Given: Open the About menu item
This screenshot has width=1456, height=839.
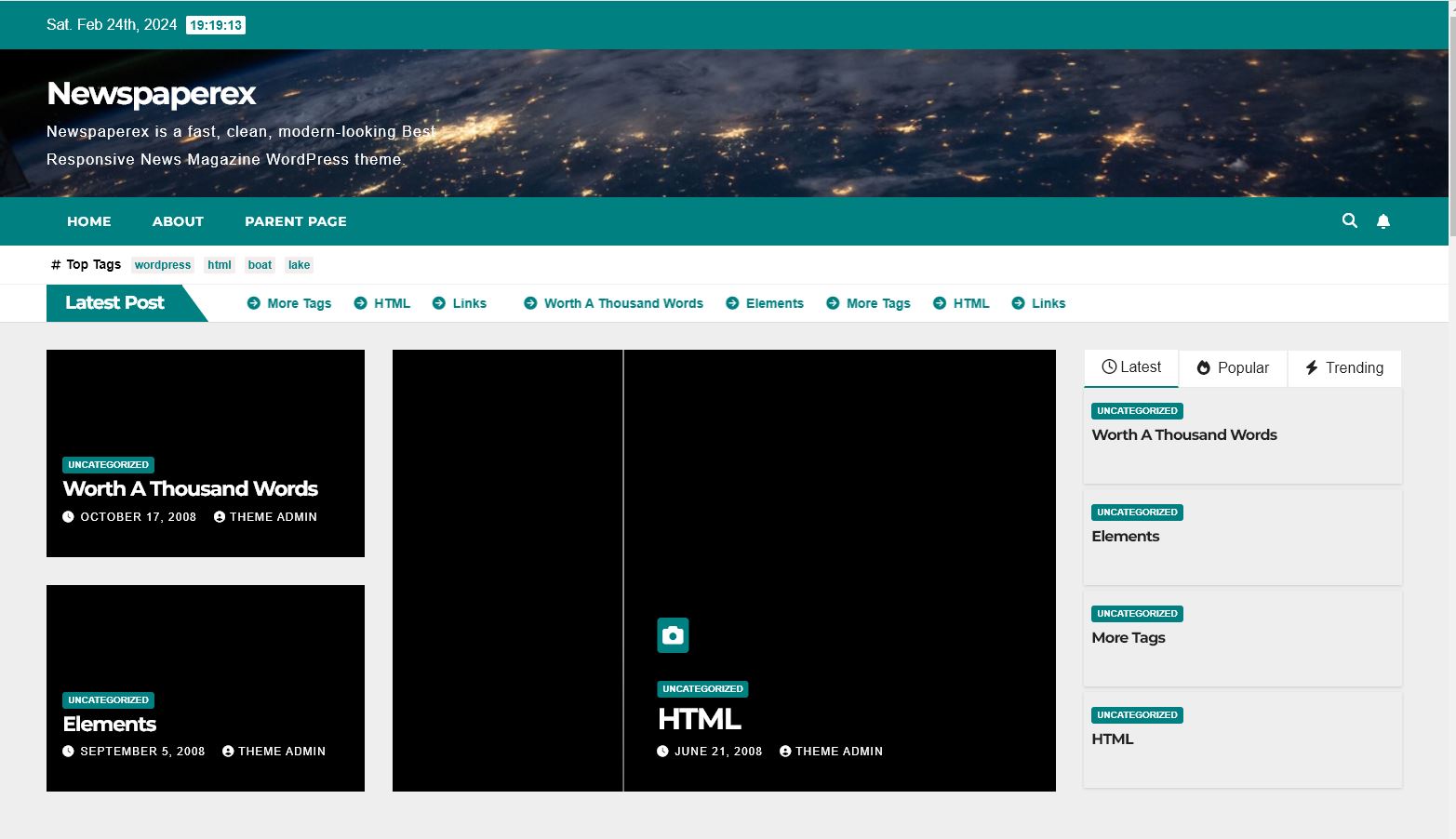Looking at the screenshot, I should click(178, 221).
